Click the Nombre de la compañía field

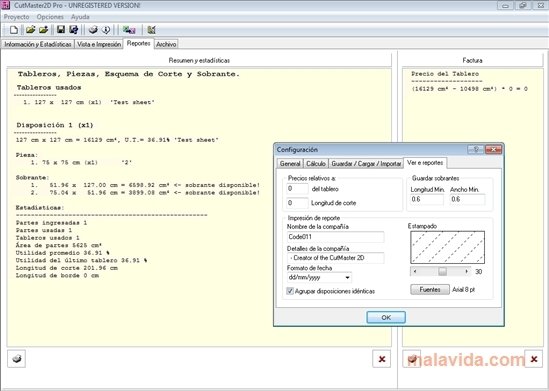[x=335, y=237]
